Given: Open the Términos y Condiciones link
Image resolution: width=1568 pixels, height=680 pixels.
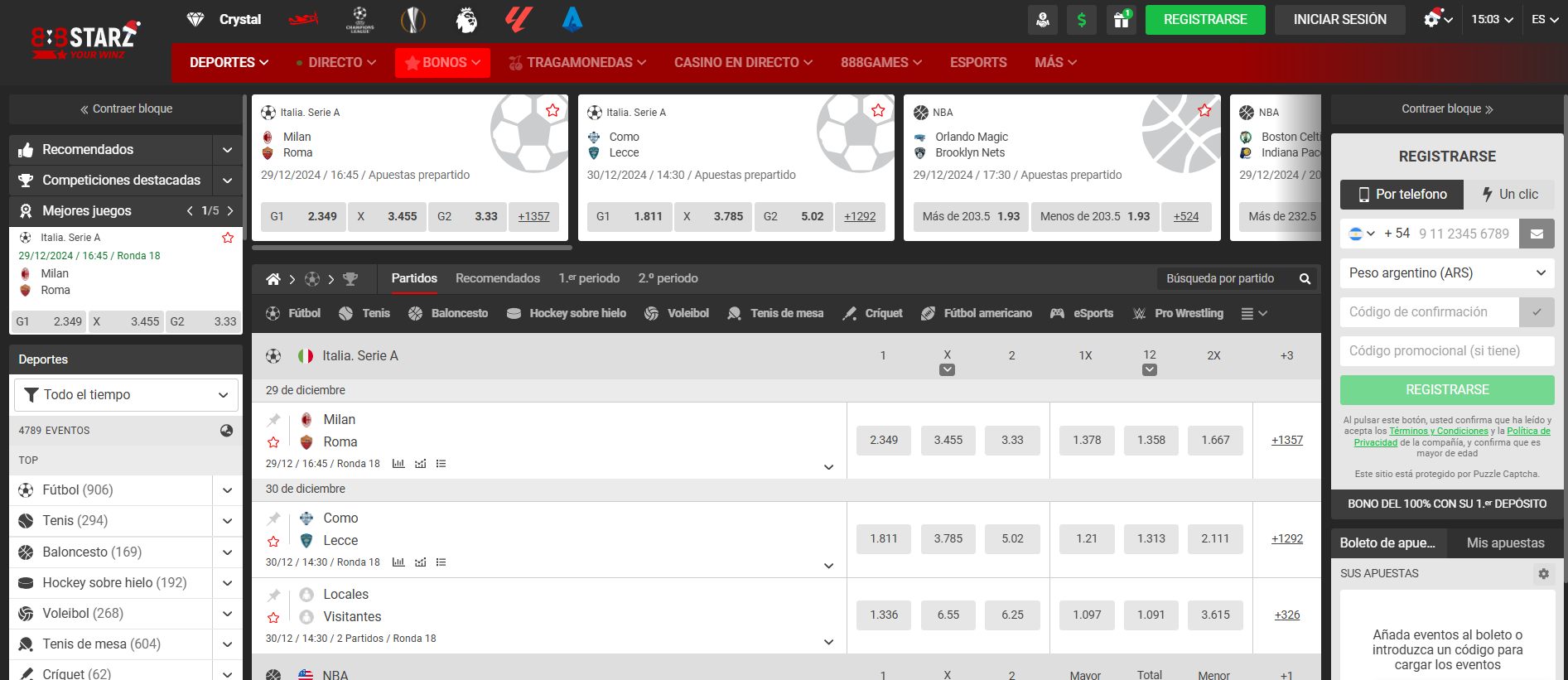Looking at the screenshot, I should 1439,431.
